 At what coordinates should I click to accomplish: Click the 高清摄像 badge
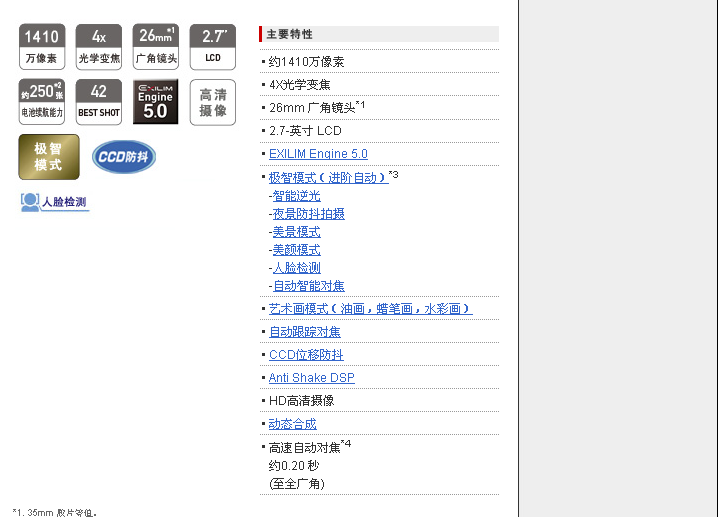tap(212, 102)
